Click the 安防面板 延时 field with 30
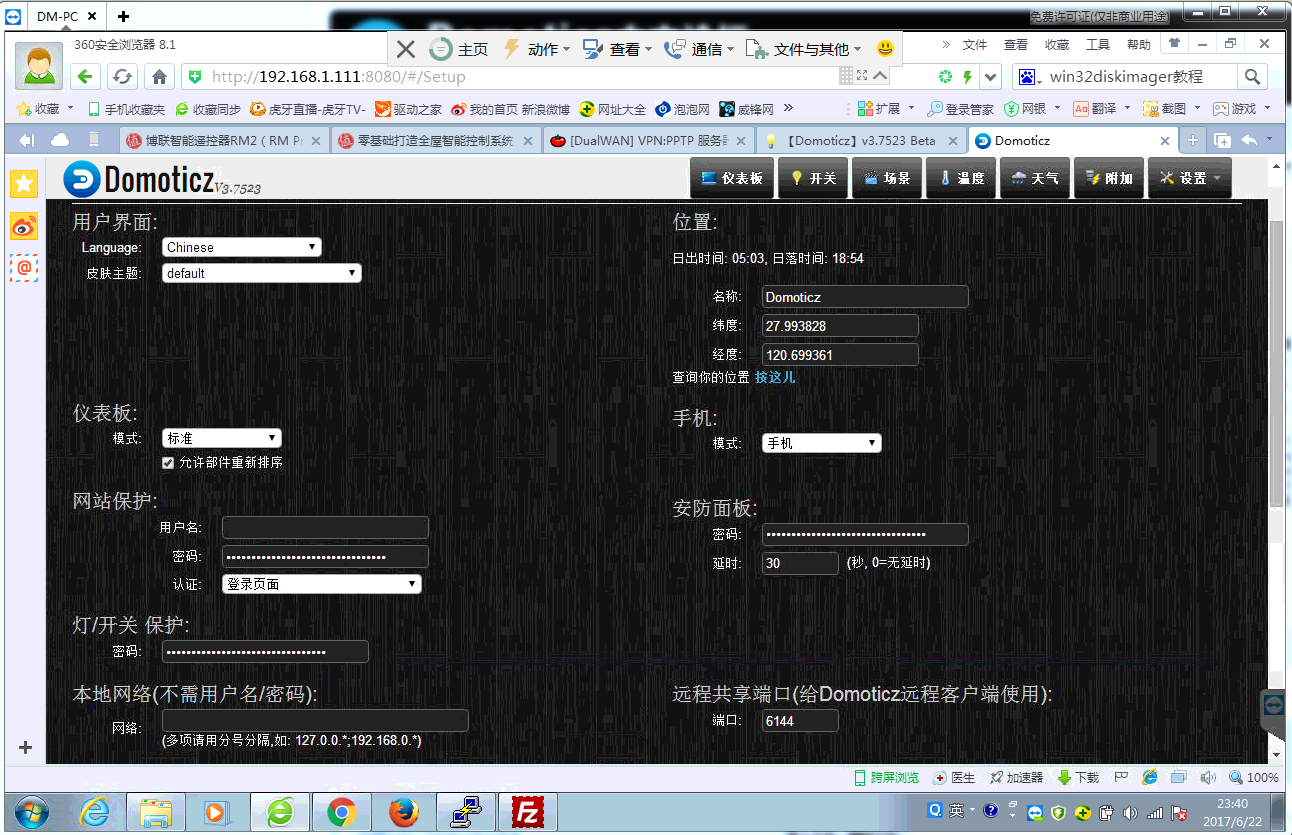This screenshot has width=1292, height=835. (x=800, y=564)
